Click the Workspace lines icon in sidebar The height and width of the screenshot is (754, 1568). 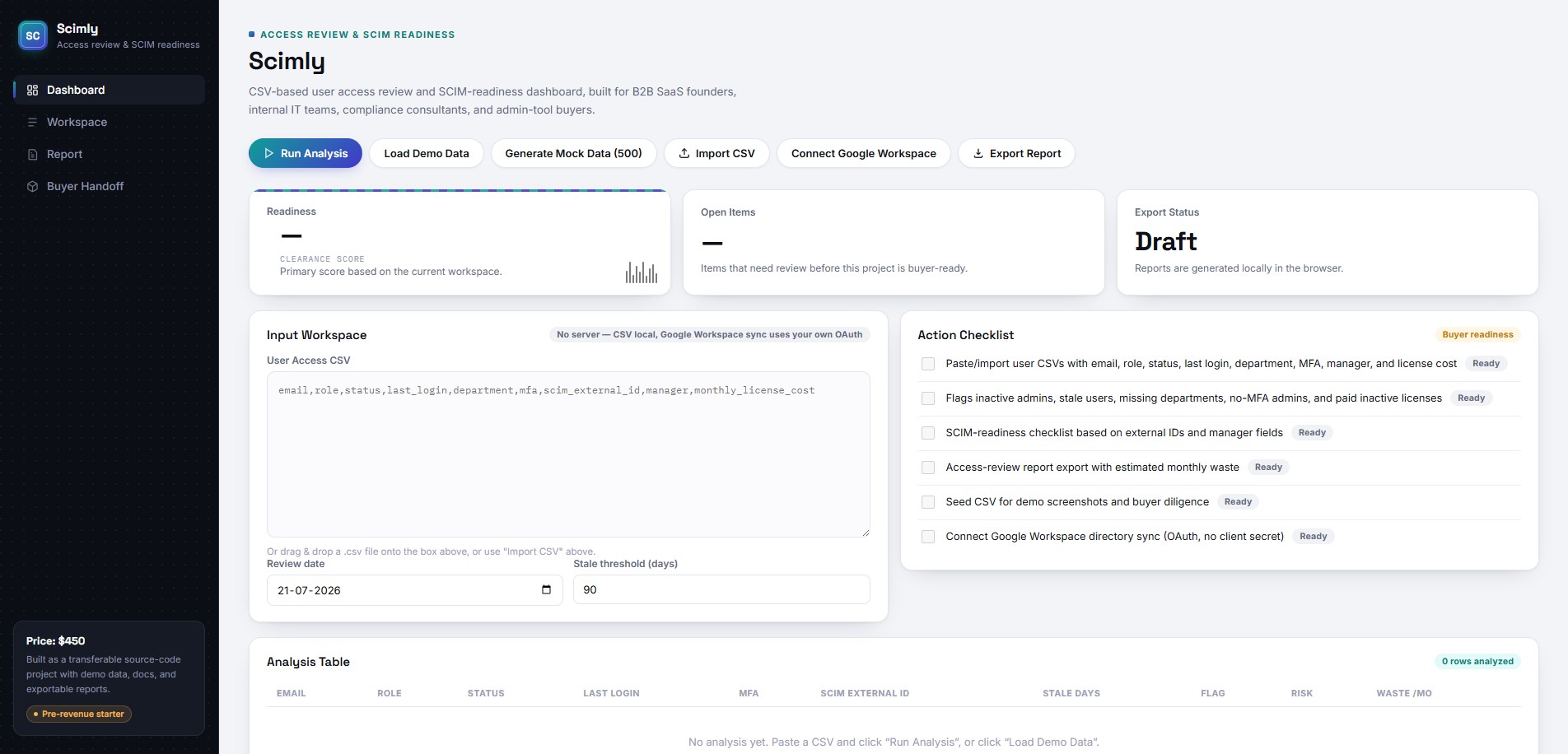click(33, 122)
